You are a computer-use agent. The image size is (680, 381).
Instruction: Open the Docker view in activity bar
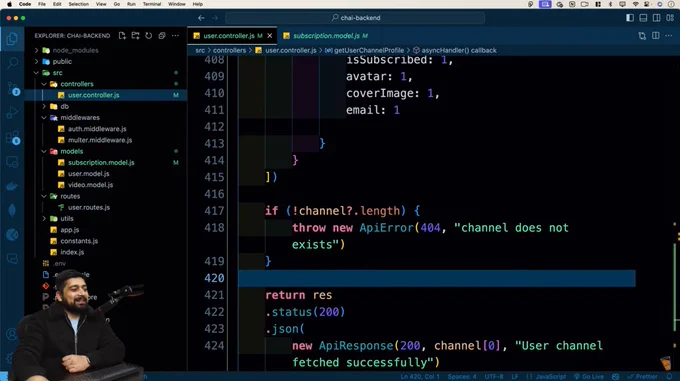point(12,186)
